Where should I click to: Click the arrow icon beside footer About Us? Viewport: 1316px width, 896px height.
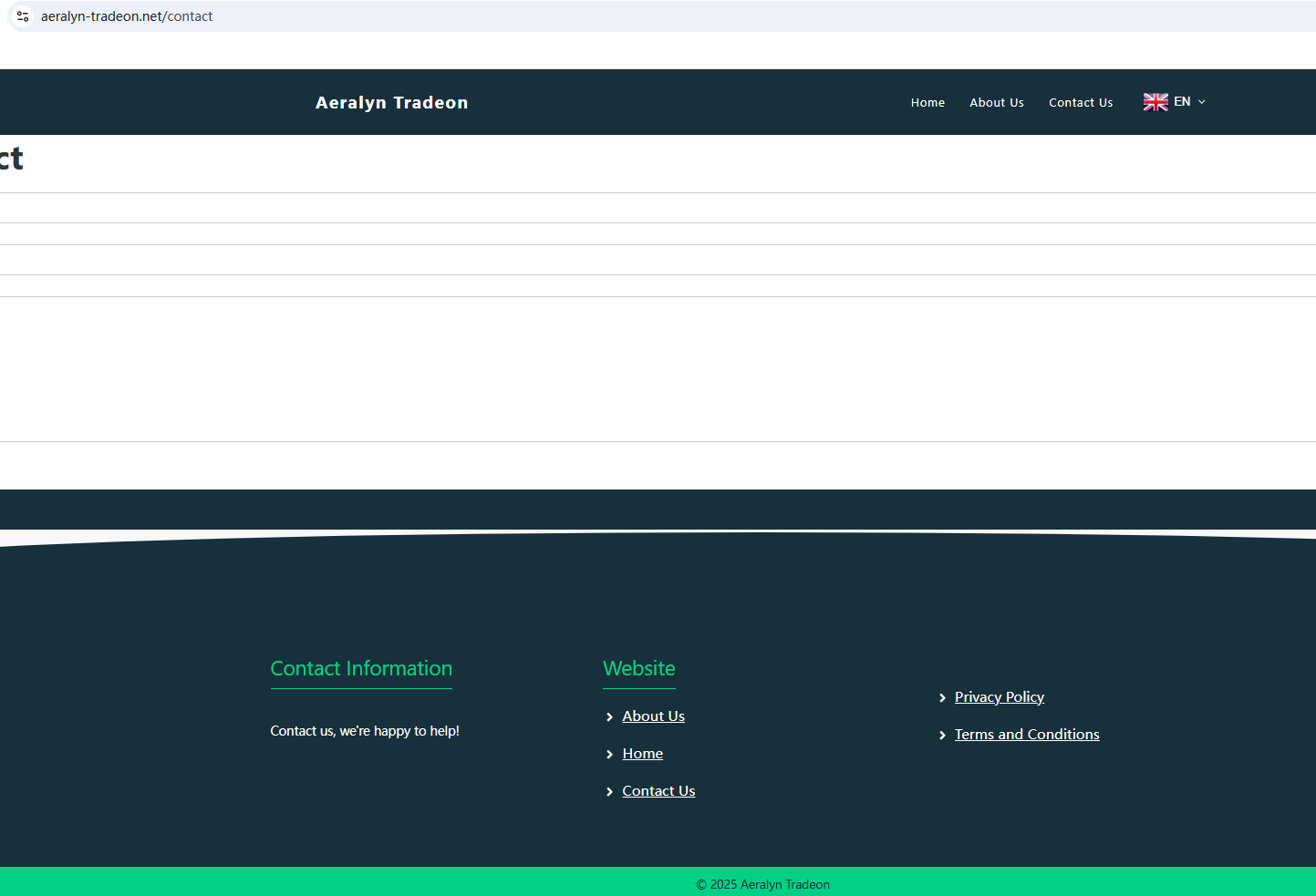tap(609, 717)
